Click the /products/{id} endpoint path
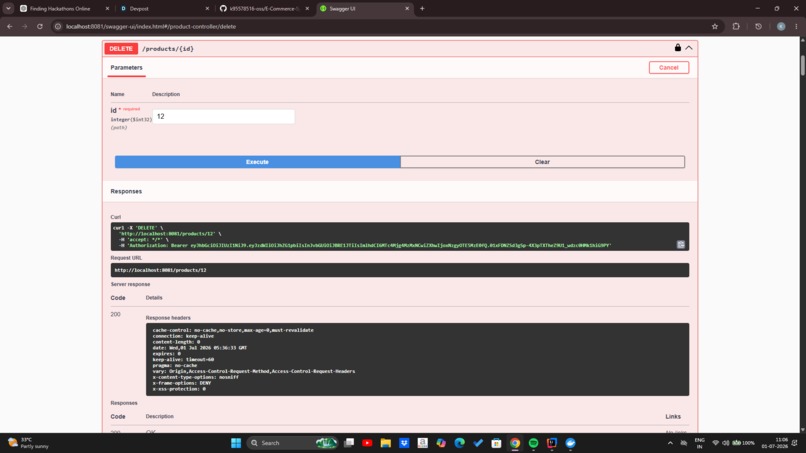The image size is (806, 453). tap(168, 49)
